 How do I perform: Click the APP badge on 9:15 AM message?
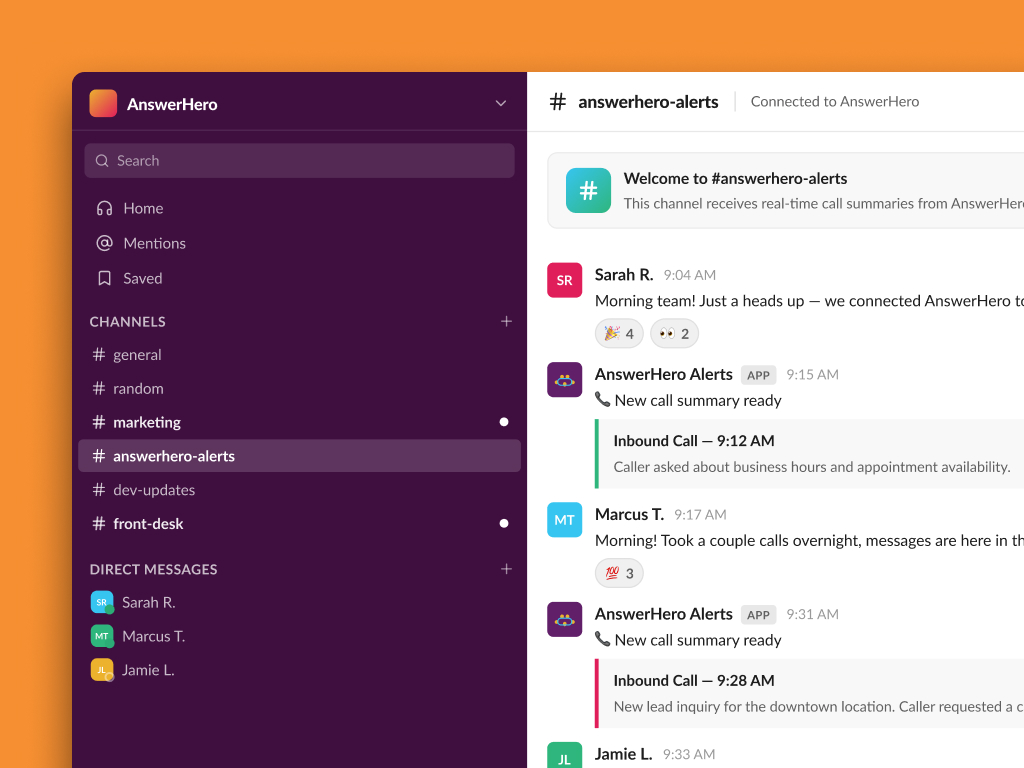[x=758, y=376]
